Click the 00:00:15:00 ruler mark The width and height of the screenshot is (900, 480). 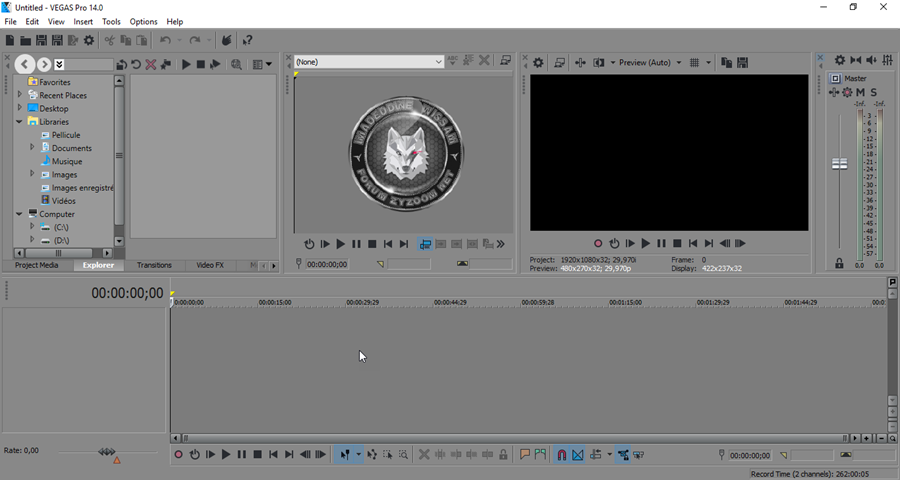pos(275,302)
